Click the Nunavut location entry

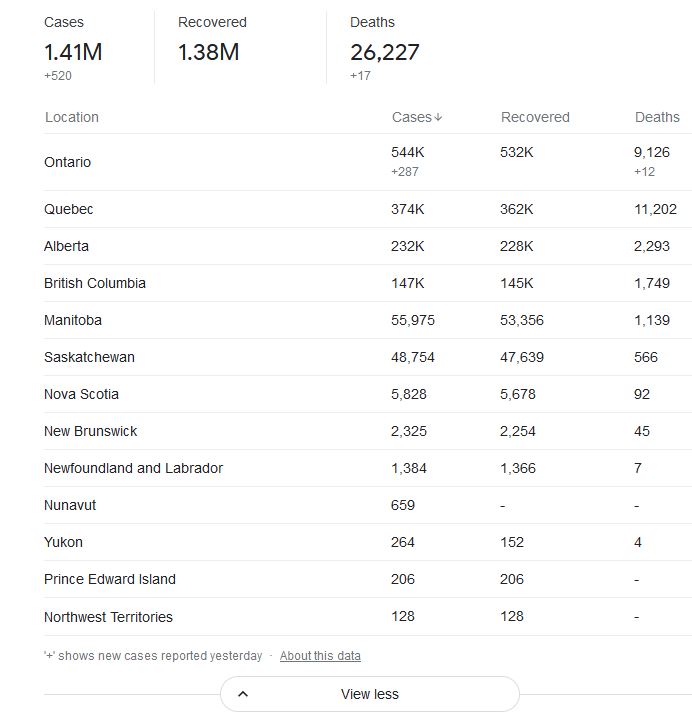[70, 505]
